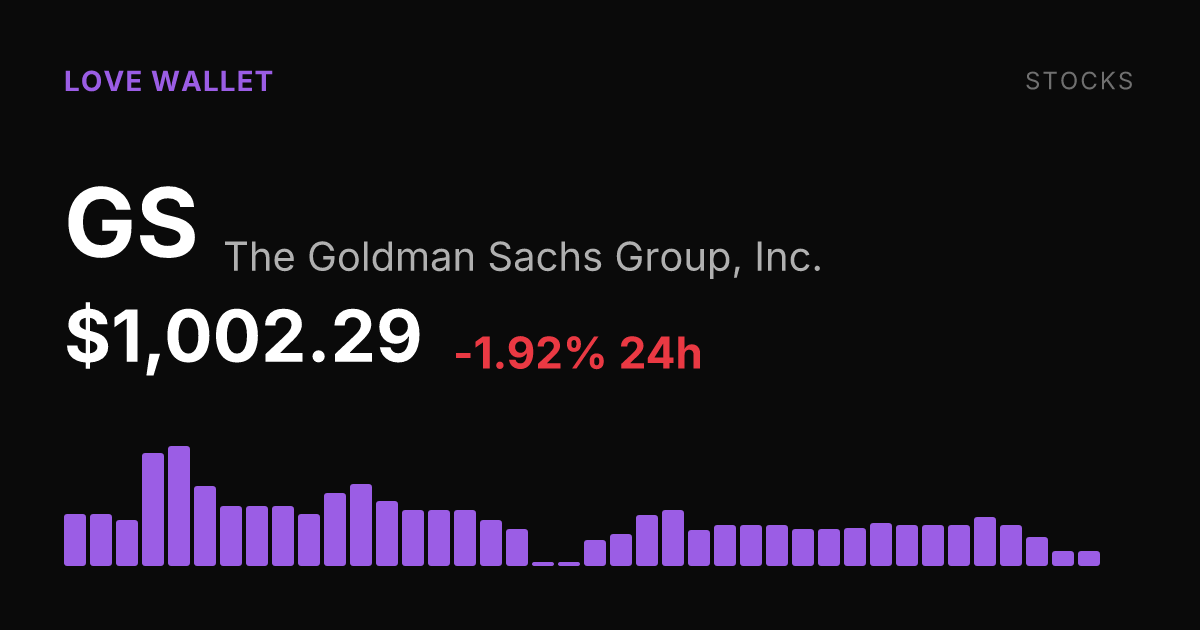Click the LOVE WALLET brand label
The height and width of the screenshot is (630, 1200).
(x=168, y=81)
